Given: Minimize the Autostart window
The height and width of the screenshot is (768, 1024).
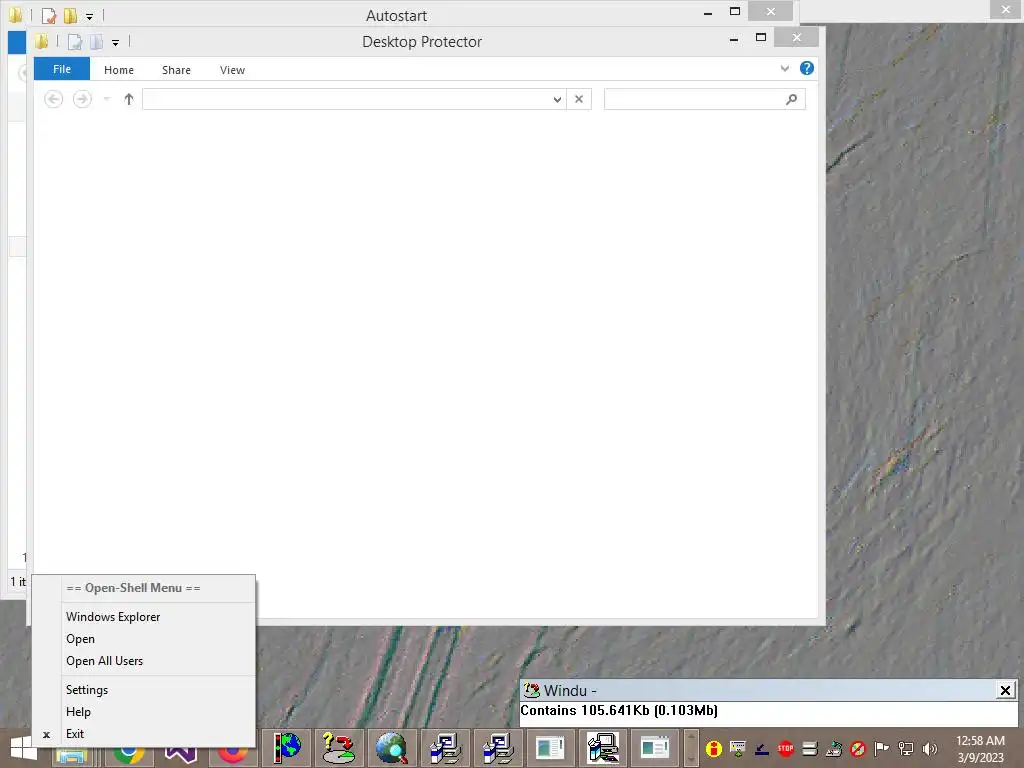Looking at the screenshot, I should tap(708, 12).
